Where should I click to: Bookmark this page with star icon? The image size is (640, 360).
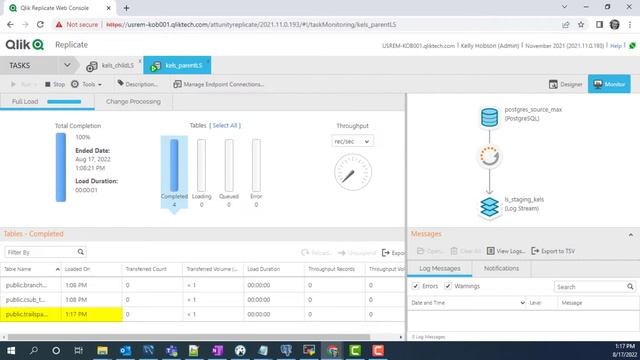click(581, 24)
